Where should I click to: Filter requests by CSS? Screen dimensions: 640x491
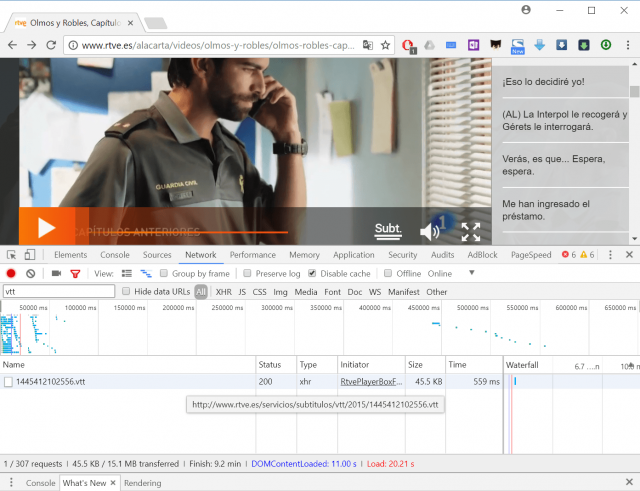point(260,292)
